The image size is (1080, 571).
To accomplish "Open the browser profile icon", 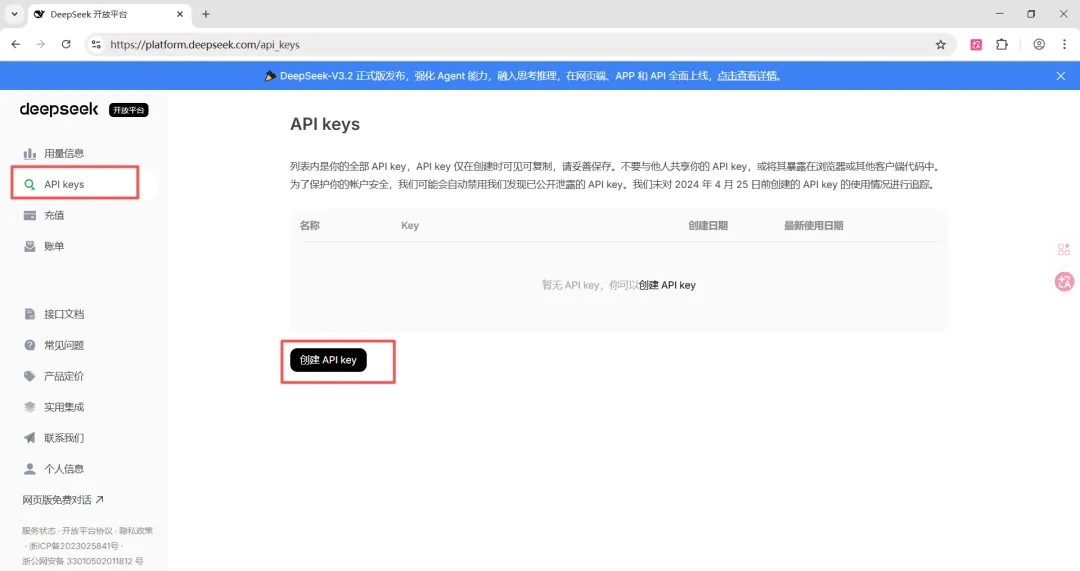I will (1039, 45).
